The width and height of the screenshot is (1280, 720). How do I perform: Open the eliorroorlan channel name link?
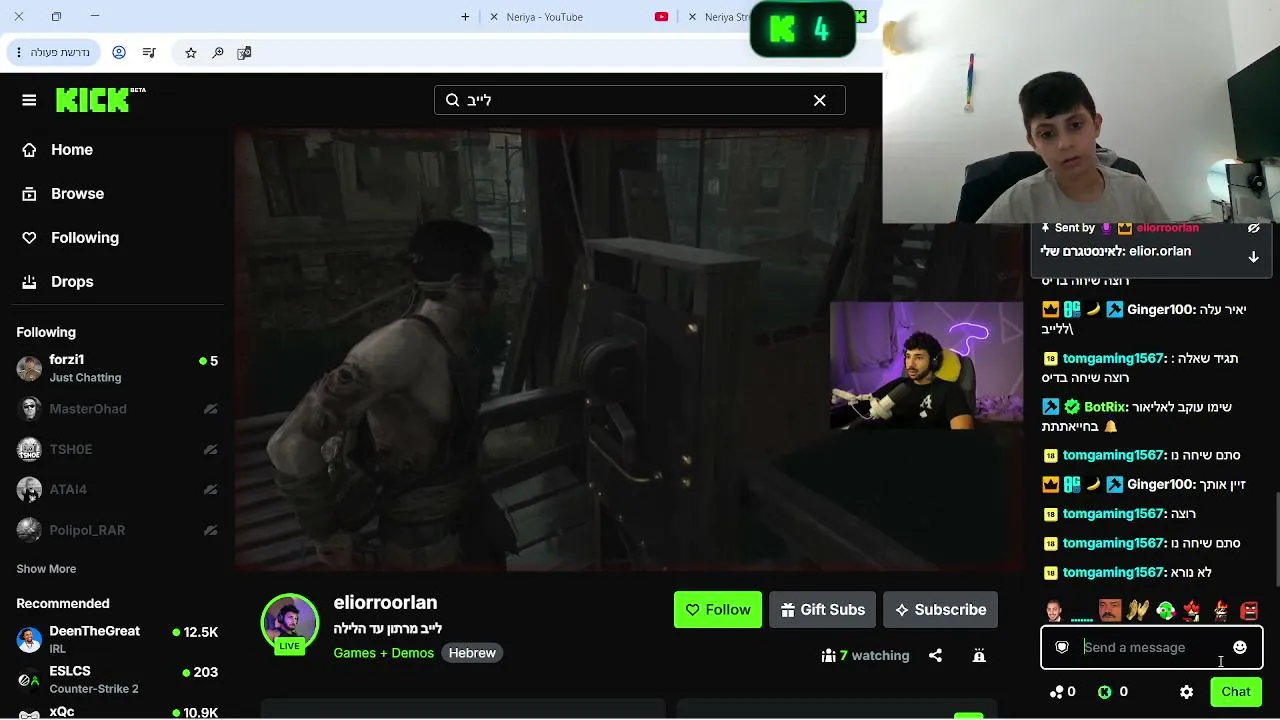pyautogui.click(x=385, y=603)
